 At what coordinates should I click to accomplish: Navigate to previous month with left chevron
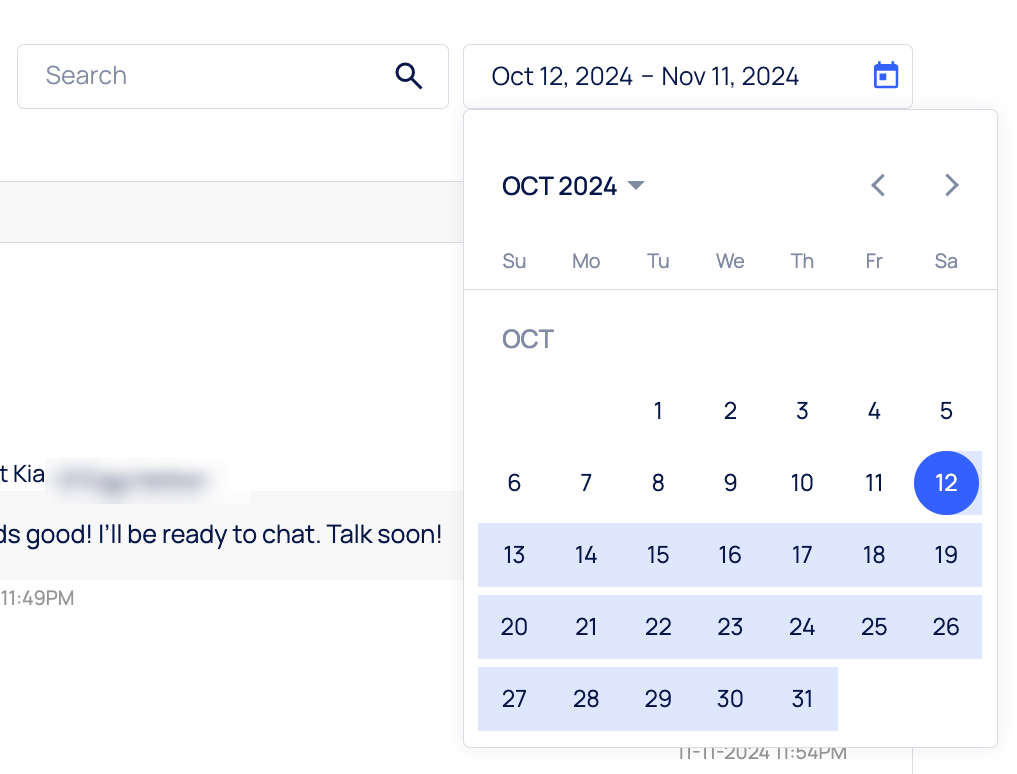877,185
